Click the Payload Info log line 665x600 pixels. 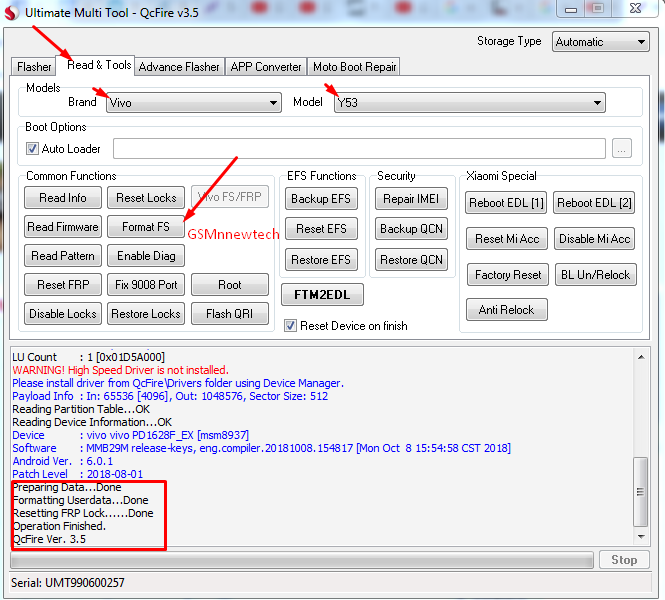tap(170, 396)
